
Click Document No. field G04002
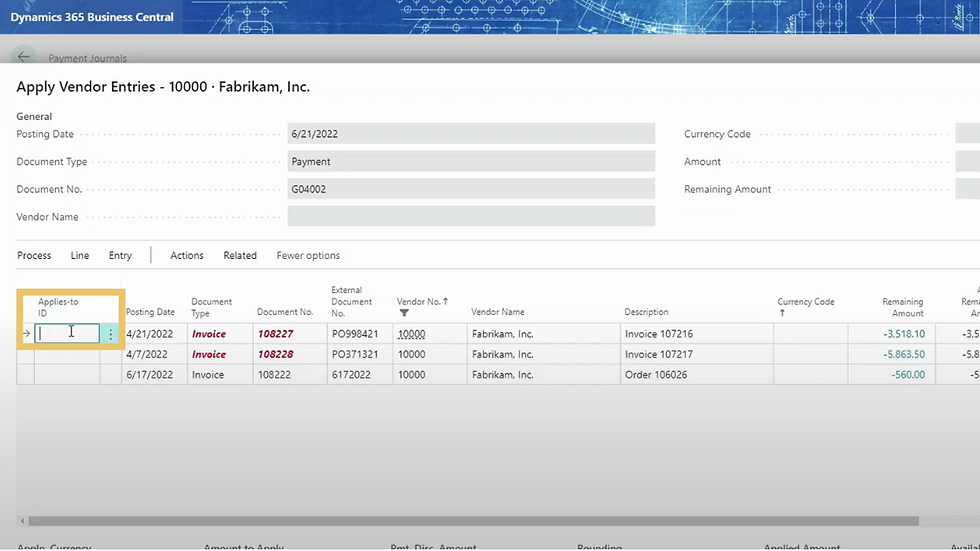[x=471, y=189]
